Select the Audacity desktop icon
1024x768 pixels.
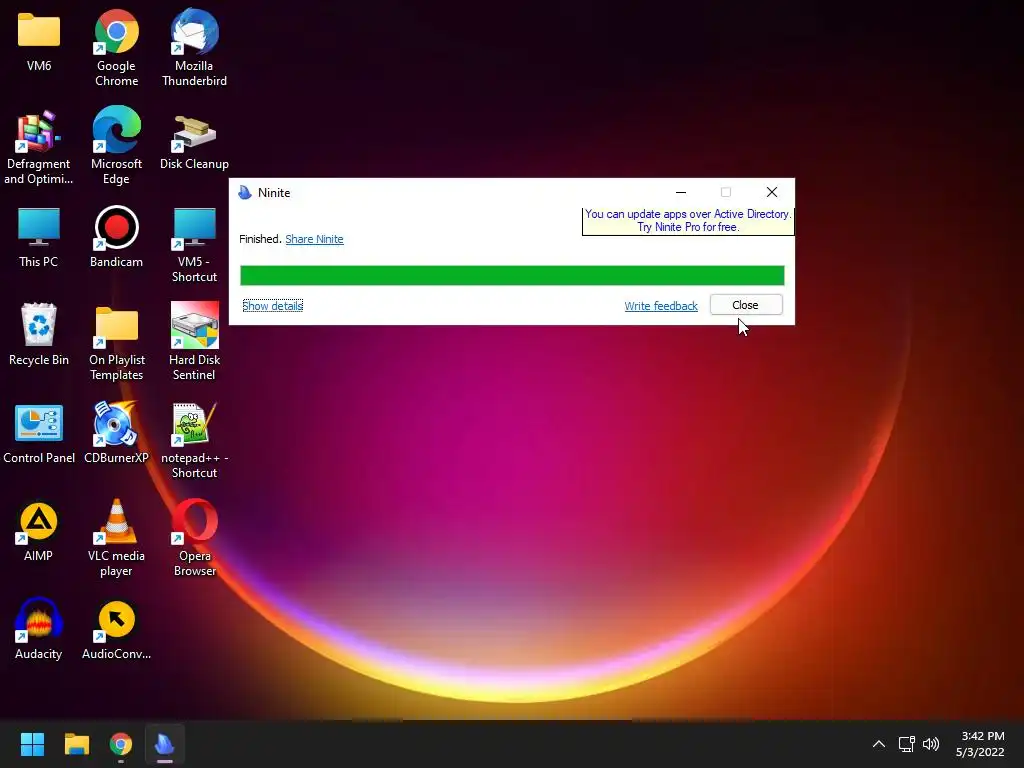39,619
